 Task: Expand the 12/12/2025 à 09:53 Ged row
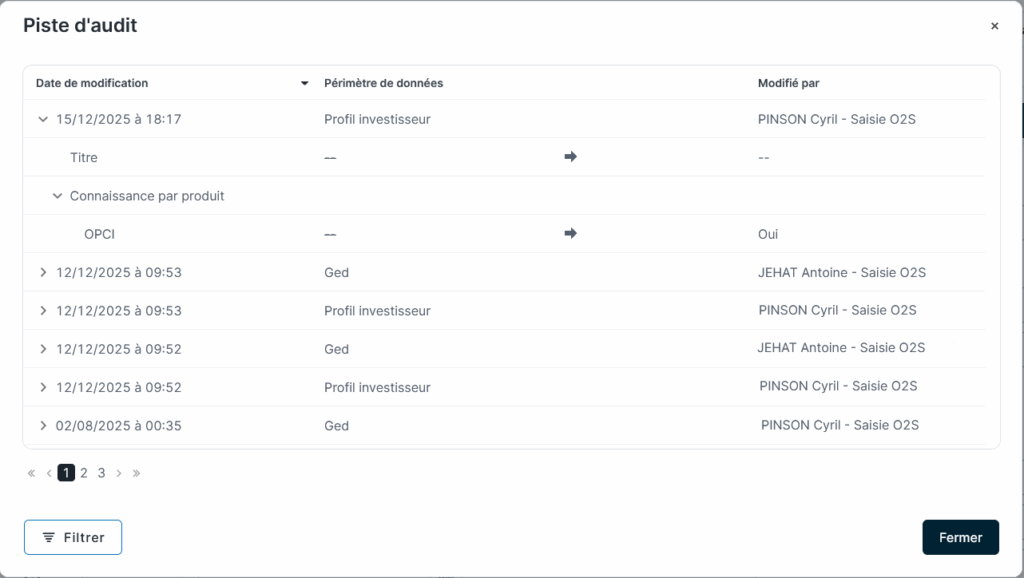click(43, 272)
